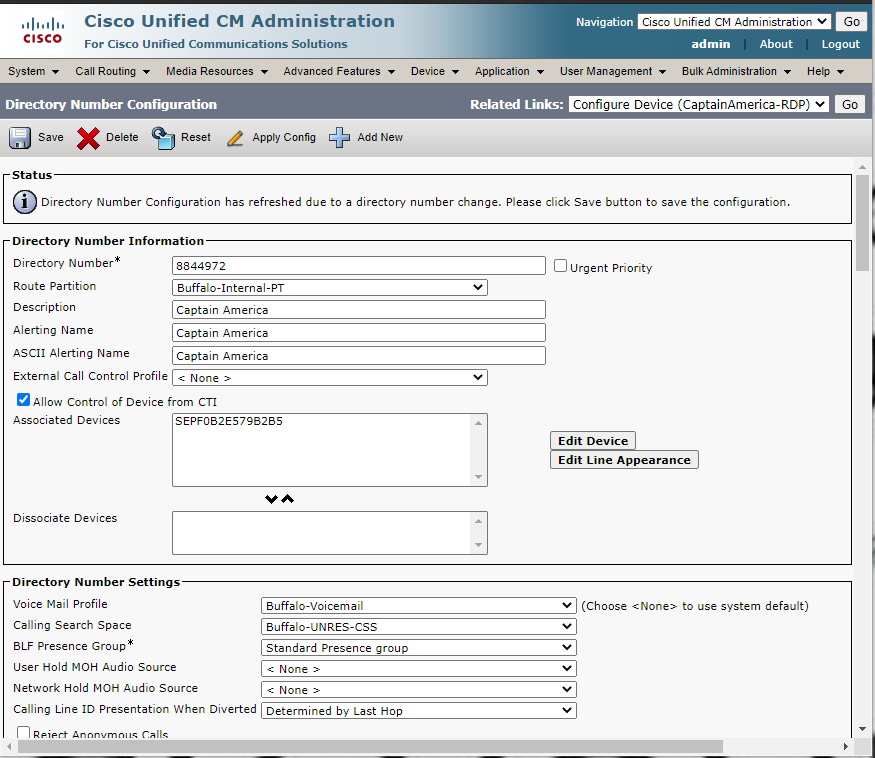
Task: Open the Device menu
Action: (x=435, y=71)
